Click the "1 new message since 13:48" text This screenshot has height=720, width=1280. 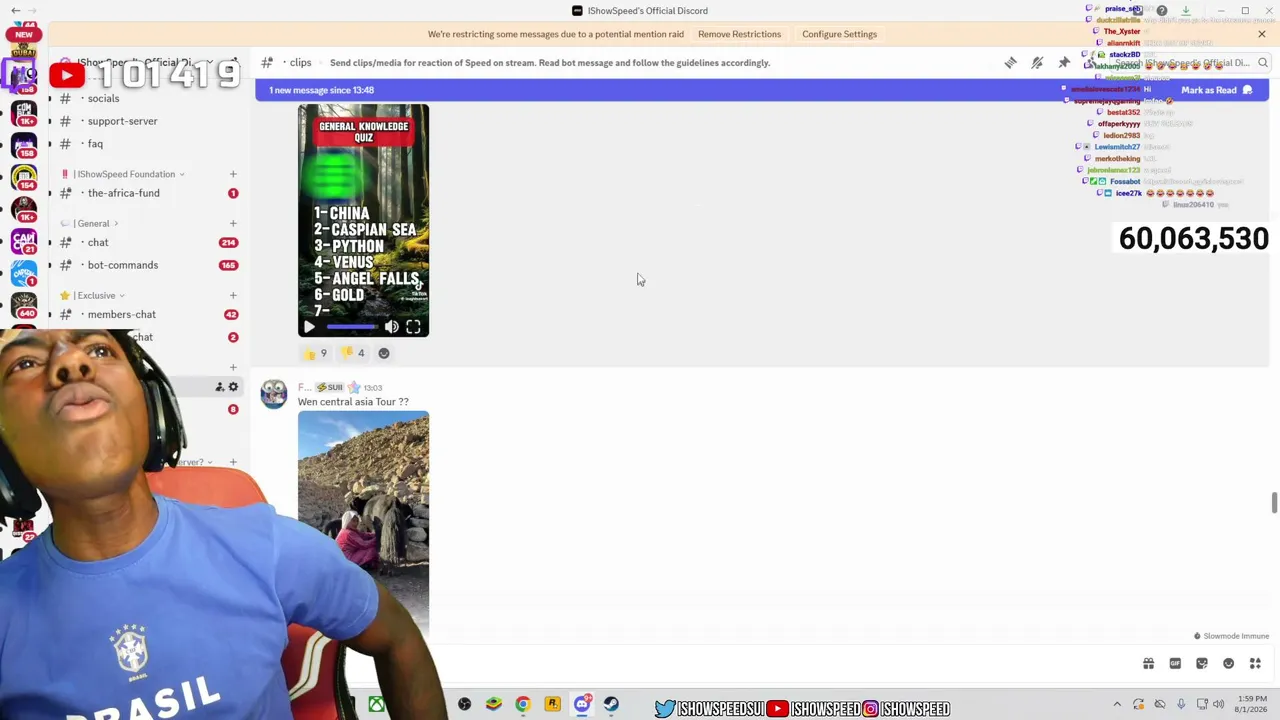pyautogui.click(x=321, y=90)
